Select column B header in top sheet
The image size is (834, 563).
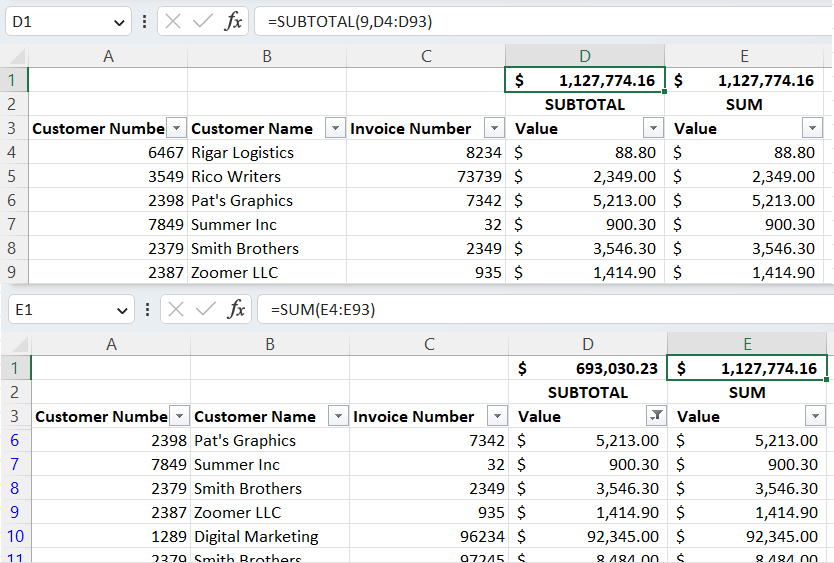[x=267, y=56]
